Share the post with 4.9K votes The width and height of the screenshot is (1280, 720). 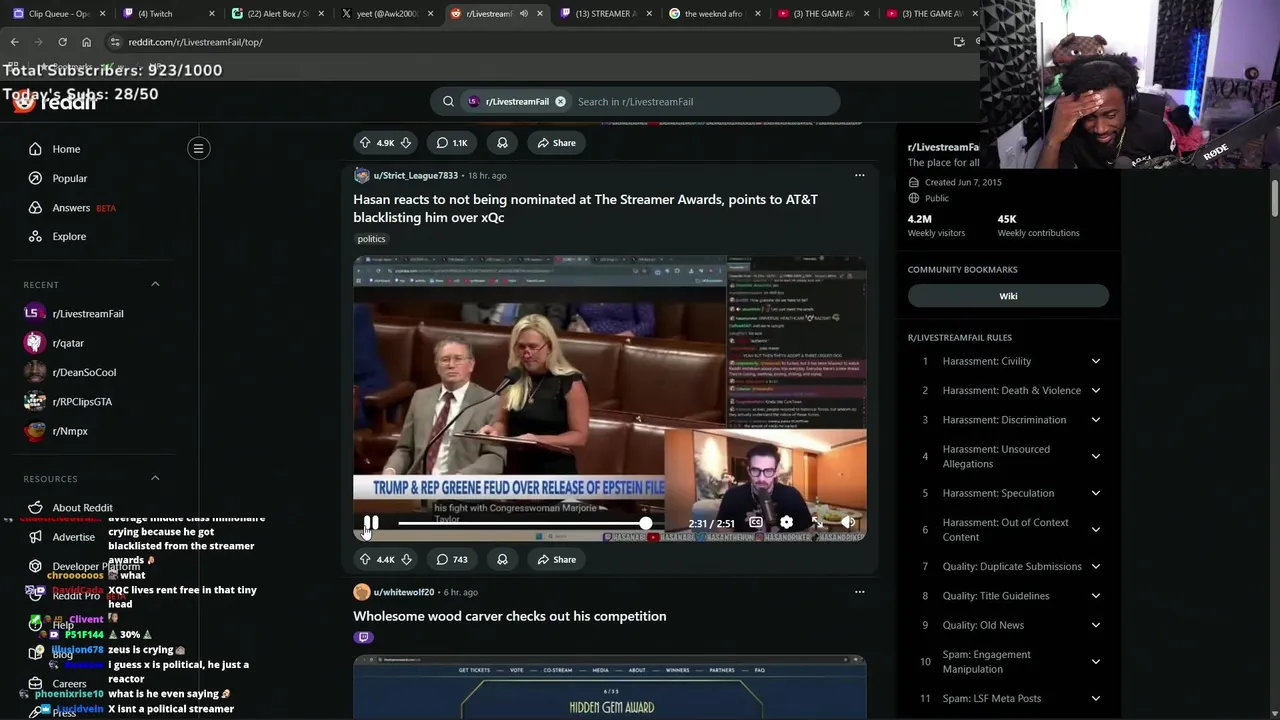pos(556,143)
